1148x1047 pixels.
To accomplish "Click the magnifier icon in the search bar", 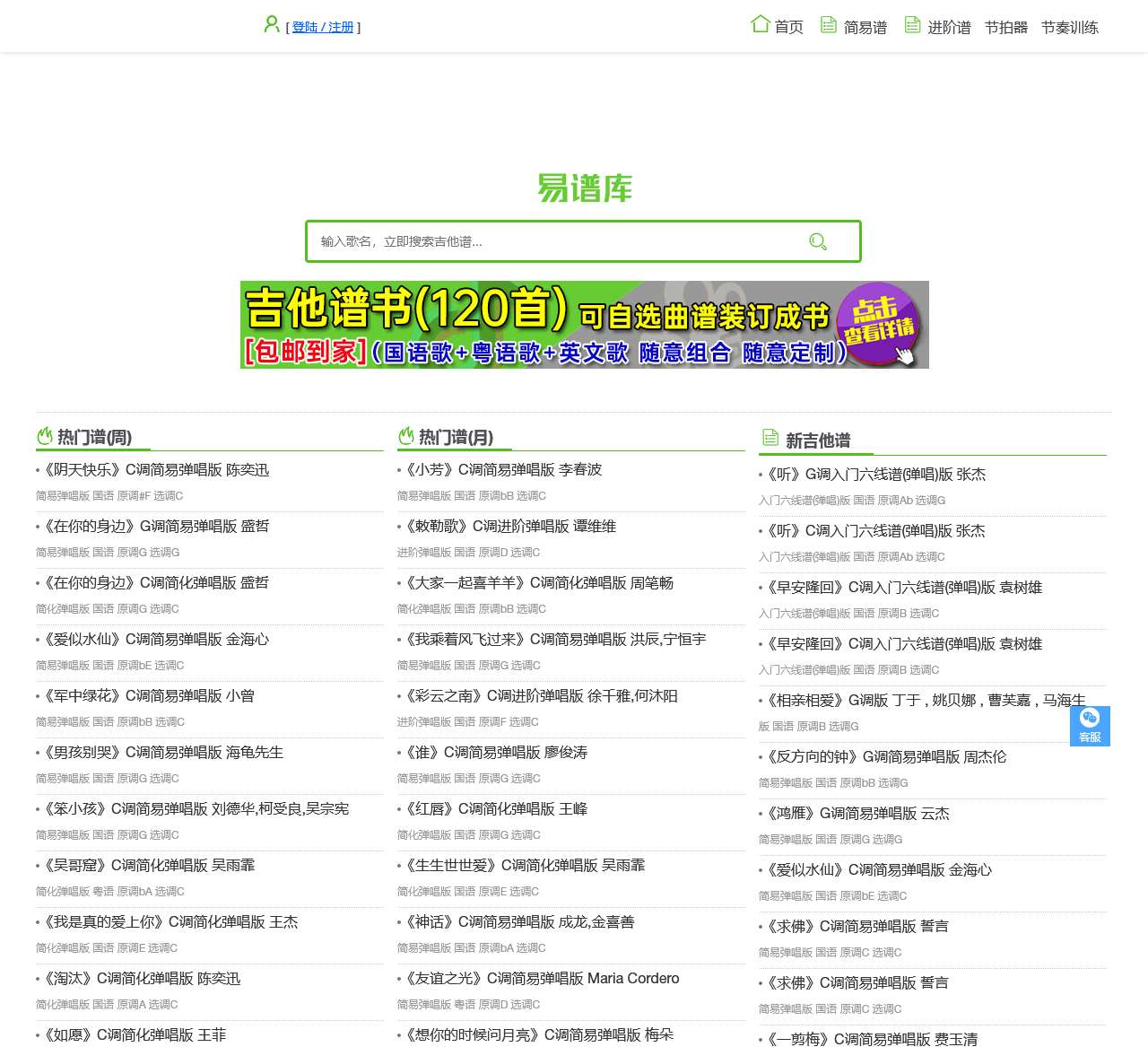I will click(816, 241).
